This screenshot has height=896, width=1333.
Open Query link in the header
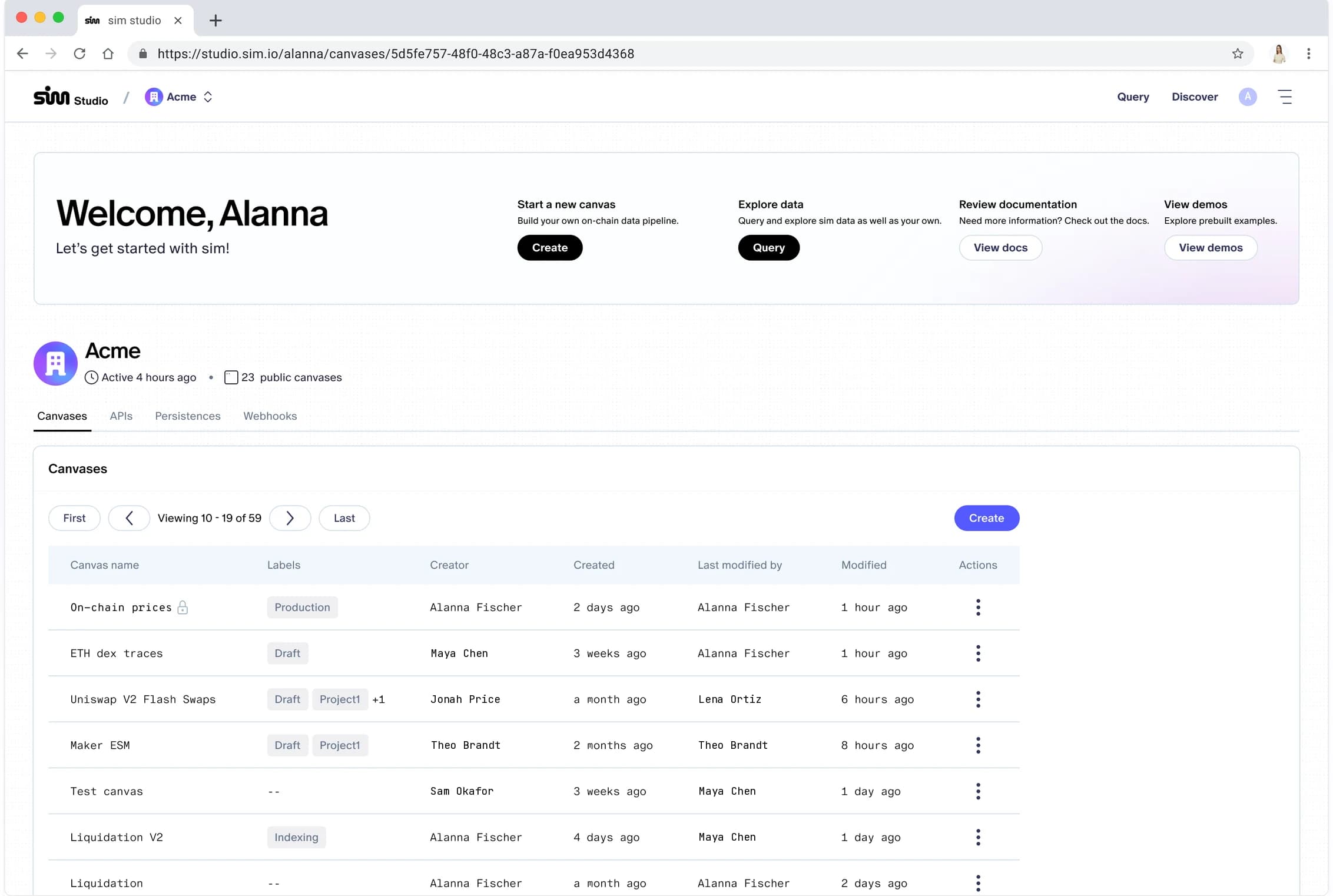pyautogui.click(x=1133, y=97)
